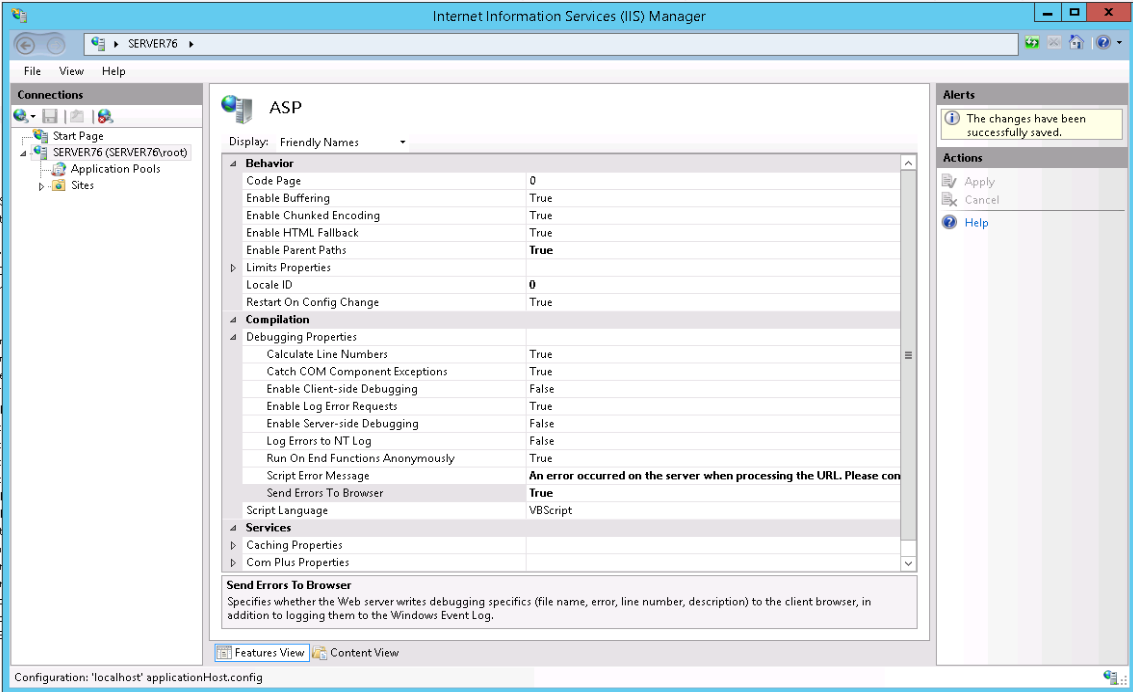Expand Com Plus Properties

233,562
